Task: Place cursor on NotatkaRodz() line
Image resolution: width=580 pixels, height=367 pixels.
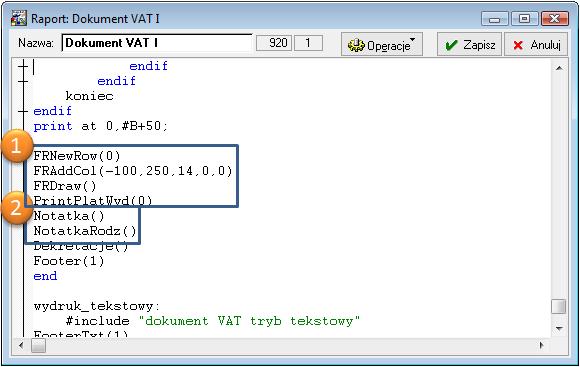Action: click(x=85, y=231)
